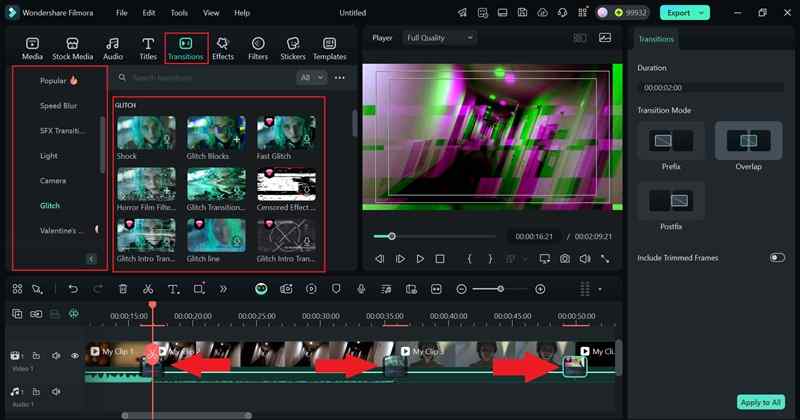Select the timeline crop tool
Image resolution: width=800 pixels, height=420 pixels.
[199, 289]
